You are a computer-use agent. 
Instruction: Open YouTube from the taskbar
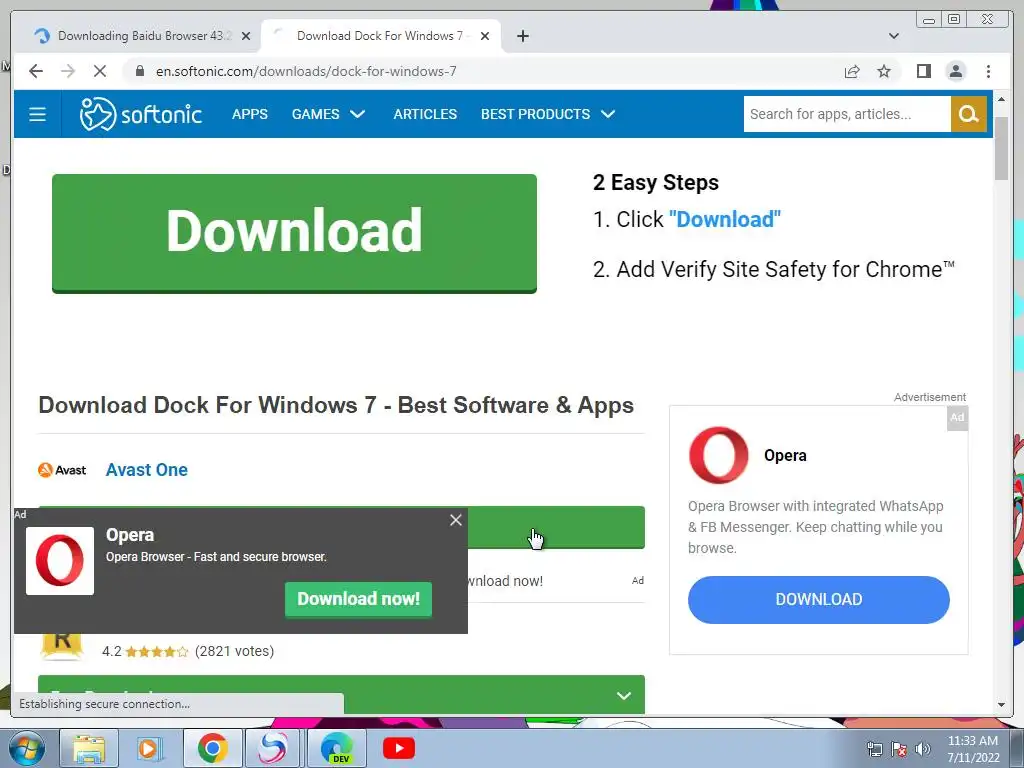tap(398, 748)
